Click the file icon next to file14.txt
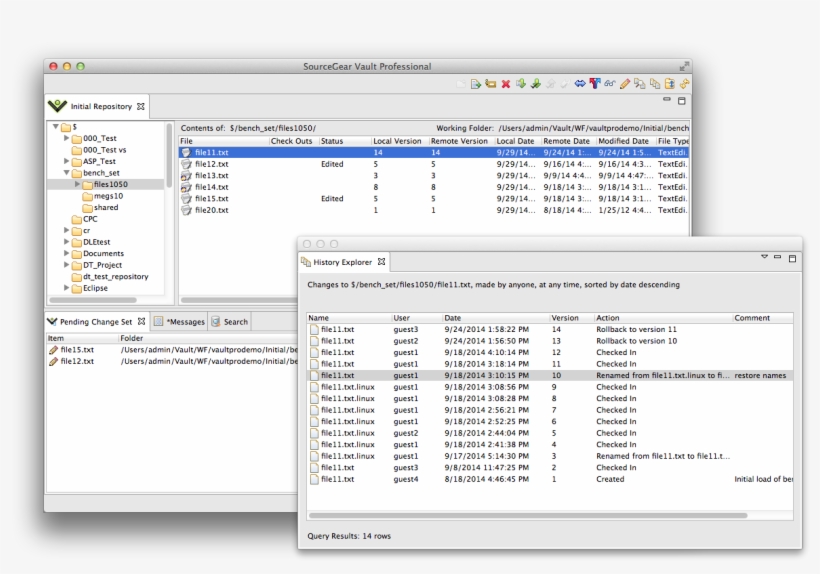This screenshot has width=820, height=574. pyautogui.click(x=186, y=187)
